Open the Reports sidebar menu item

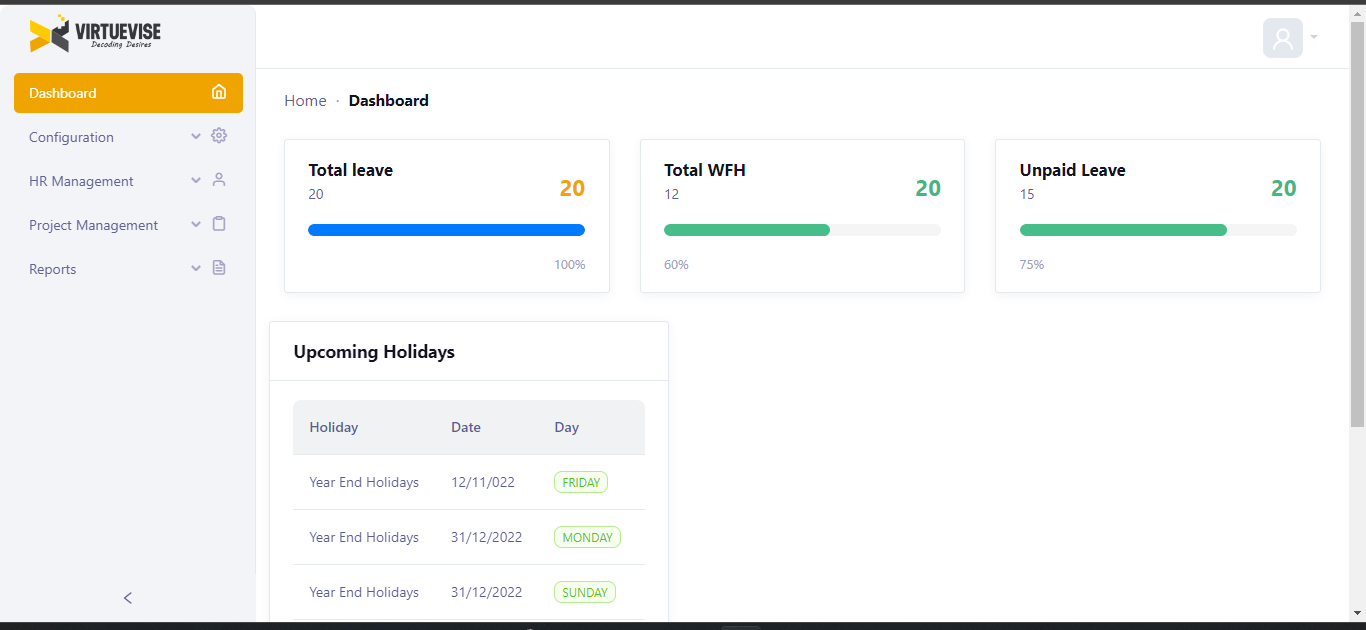[x=53, y=269]
